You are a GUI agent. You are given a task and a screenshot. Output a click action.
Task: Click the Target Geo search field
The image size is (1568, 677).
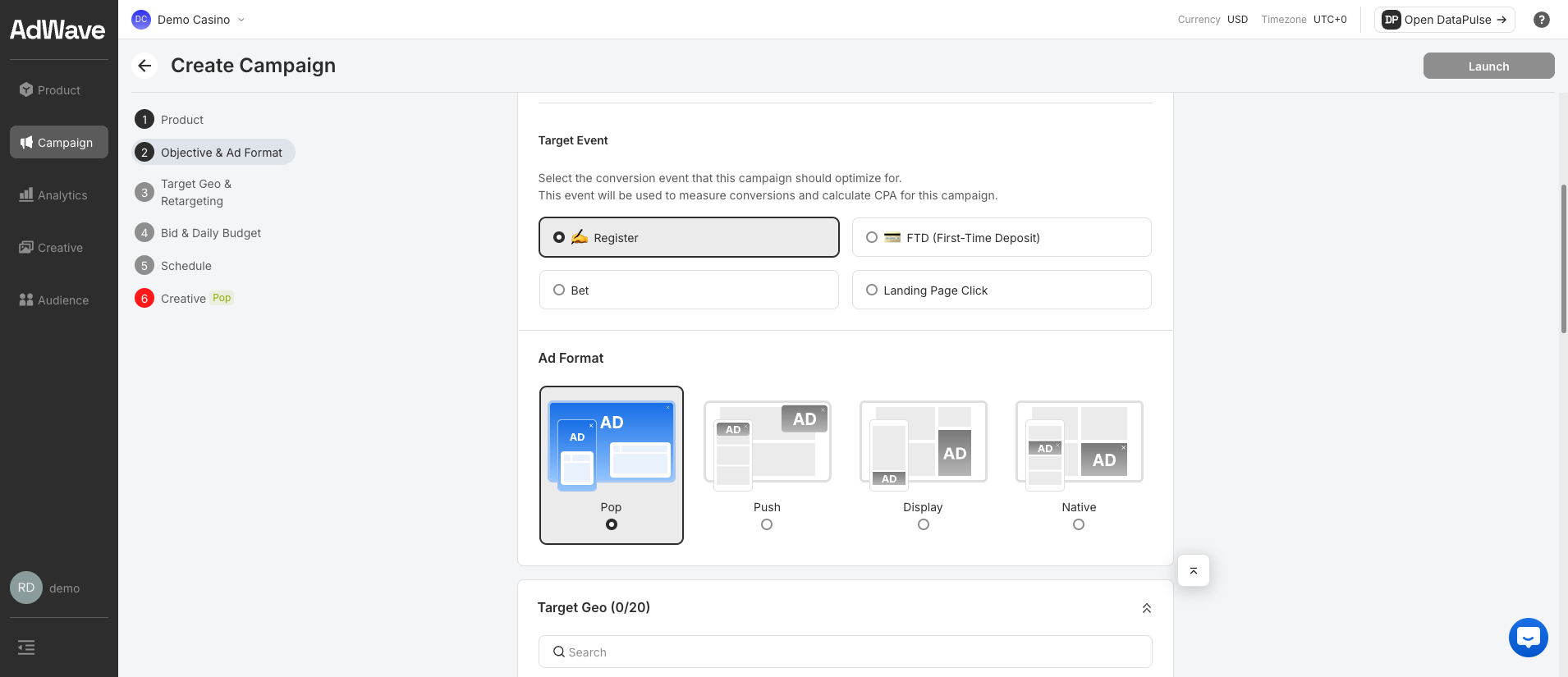click(x=846, y=652)
